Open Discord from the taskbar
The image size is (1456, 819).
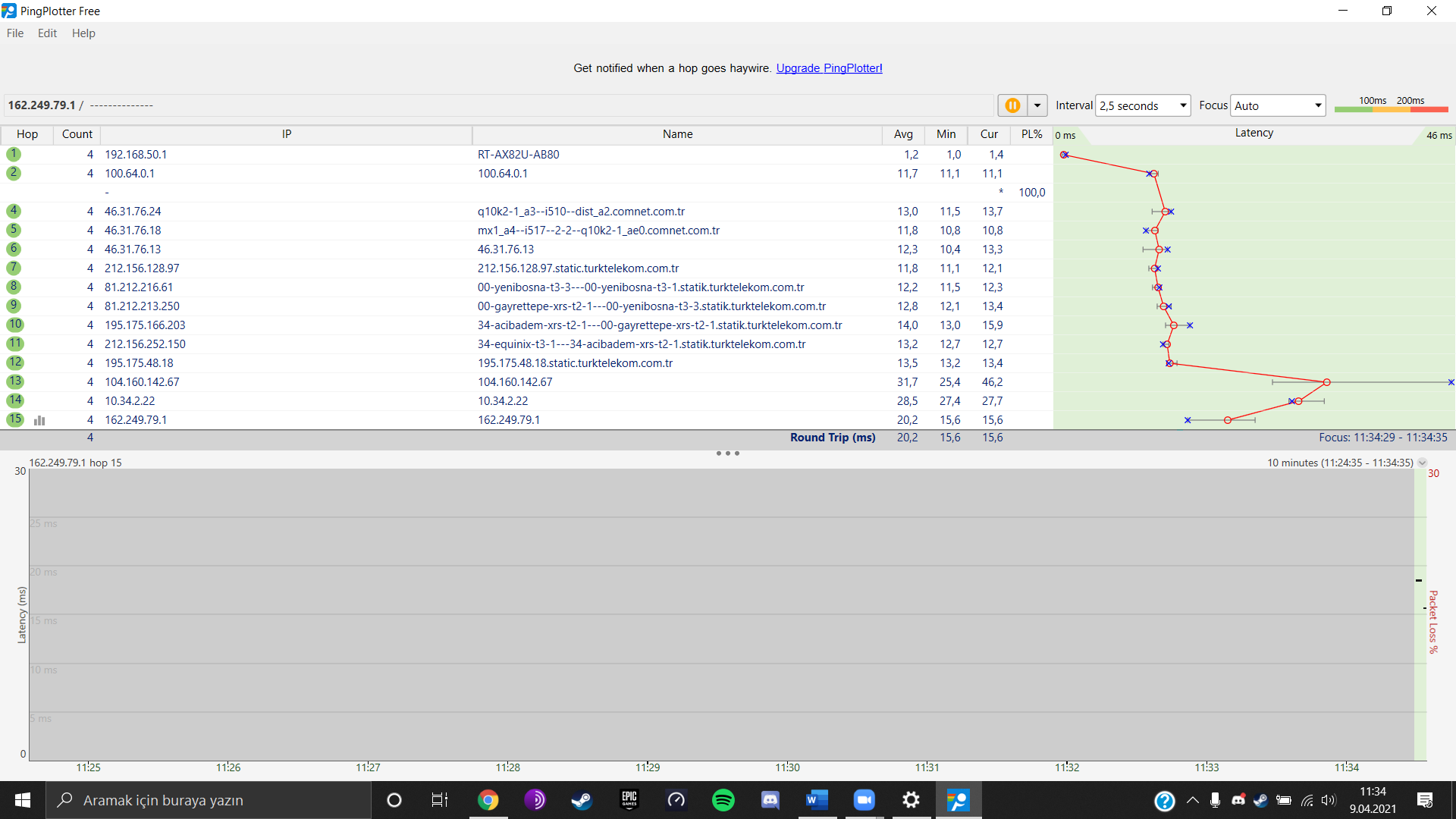[770, 800]
